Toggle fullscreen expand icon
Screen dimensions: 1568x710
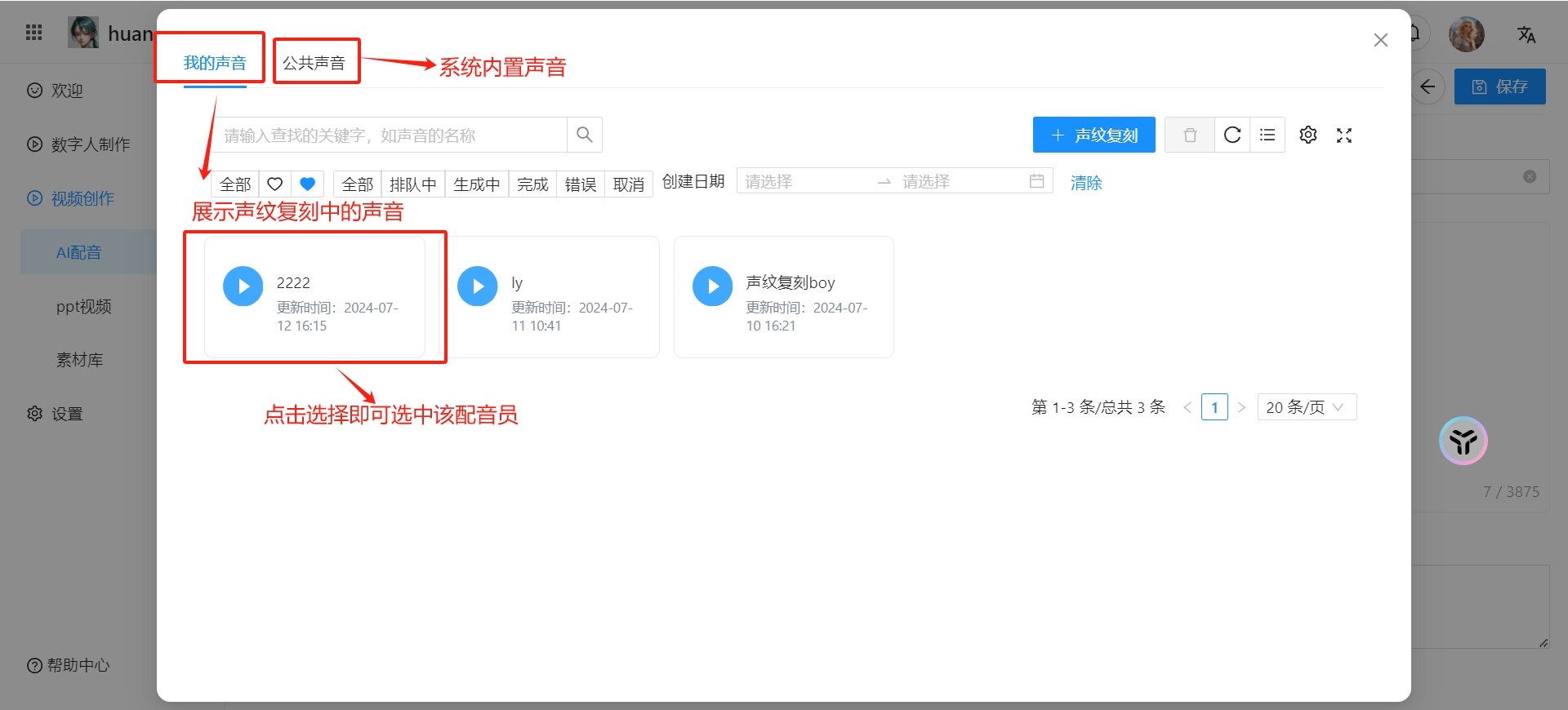[1344, 135]
